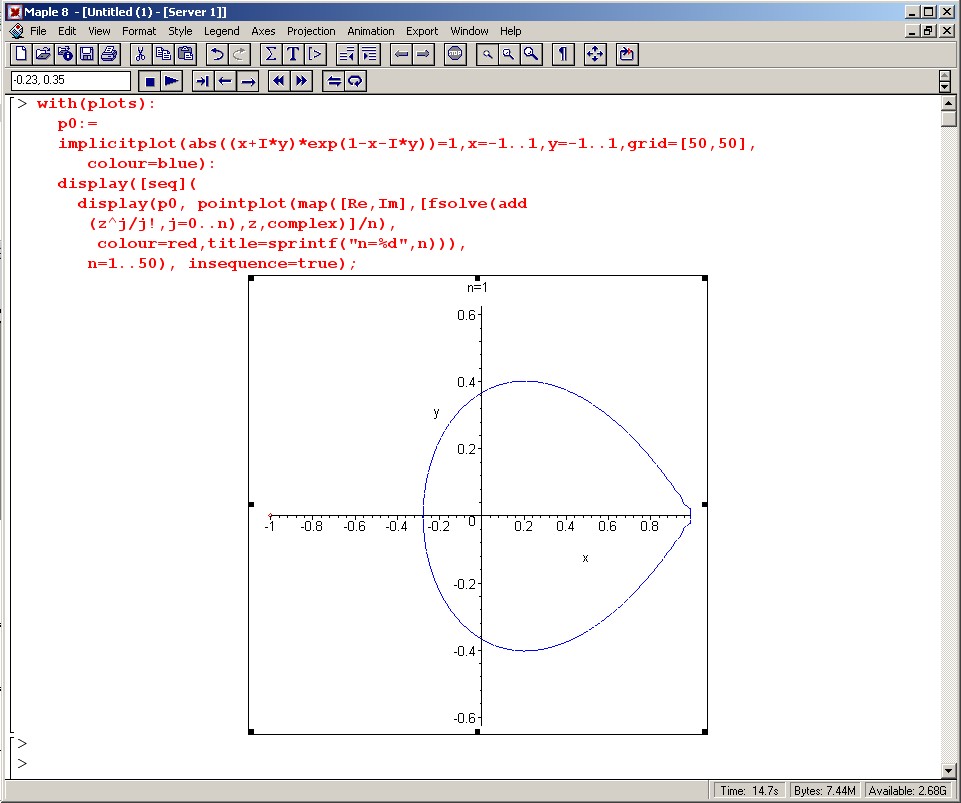
Task: Click the STOP computation icon
Action: tap(455, 55)
